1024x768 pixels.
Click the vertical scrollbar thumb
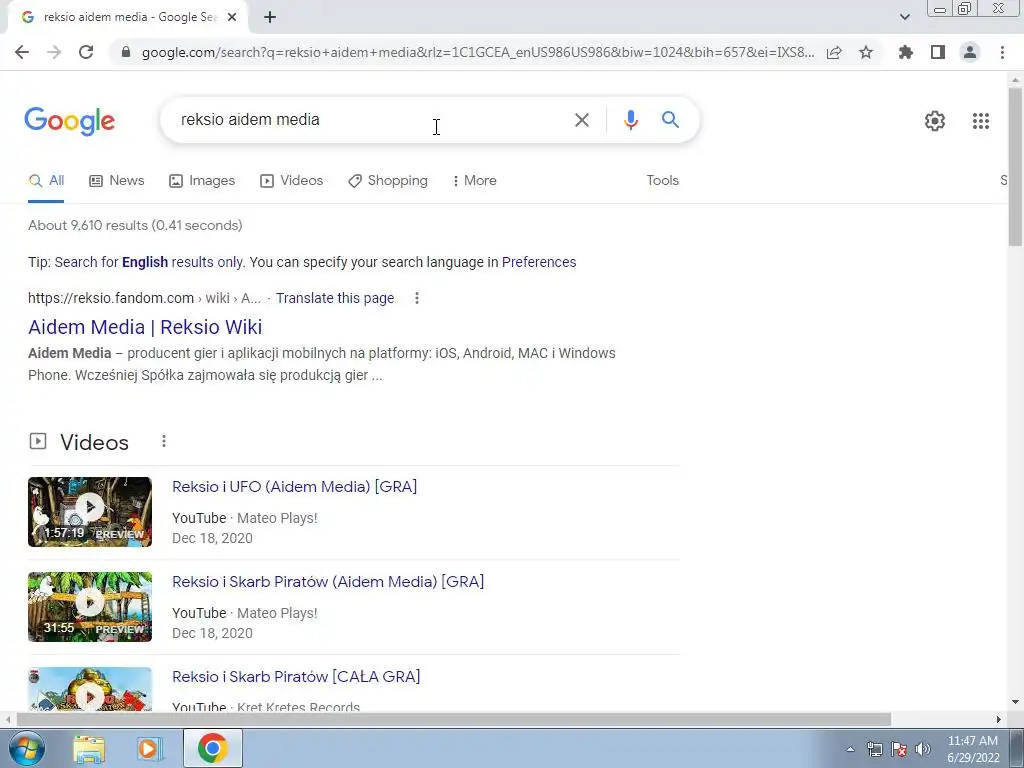click(1015, 167)
